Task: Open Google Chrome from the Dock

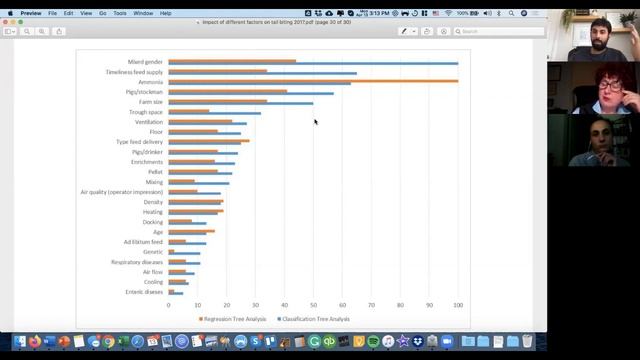Action: point(108,341)
